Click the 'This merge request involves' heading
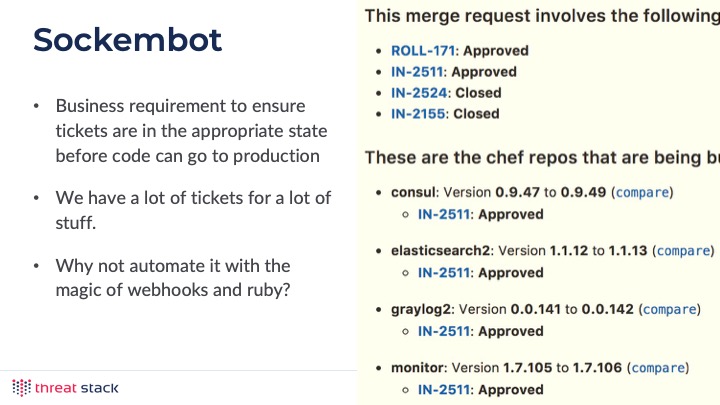Viewport: 720px width, 405px height. click(x=542, y=16)
